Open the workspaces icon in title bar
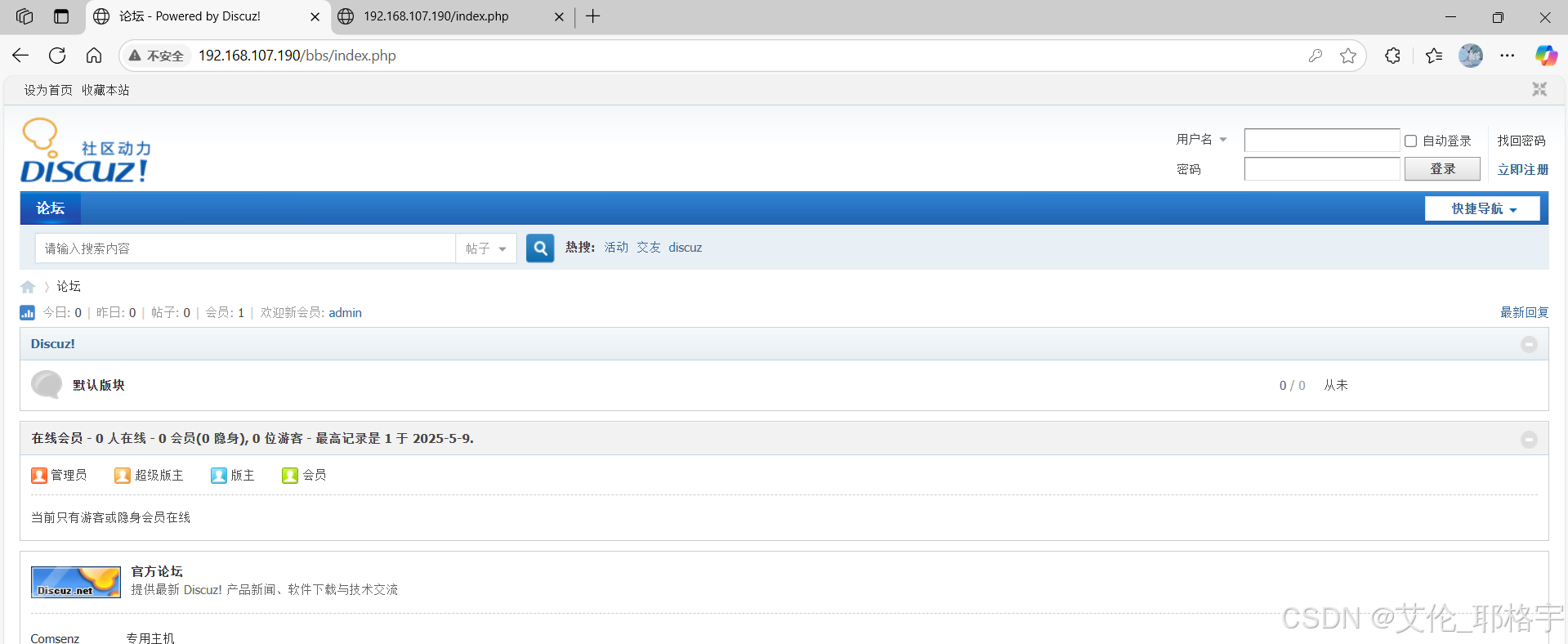 pos(25,16)
